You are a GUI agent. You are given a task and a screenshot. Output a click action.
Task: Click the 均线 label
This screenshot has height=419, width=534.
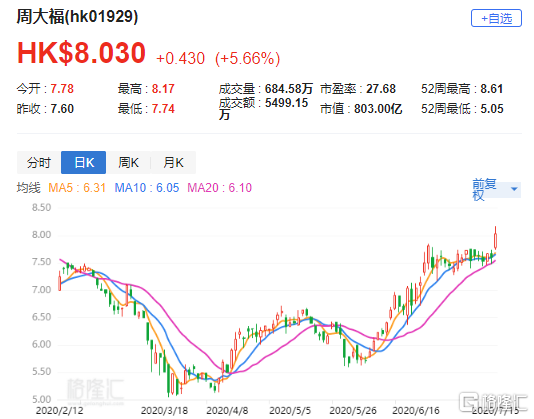[29, 188]
